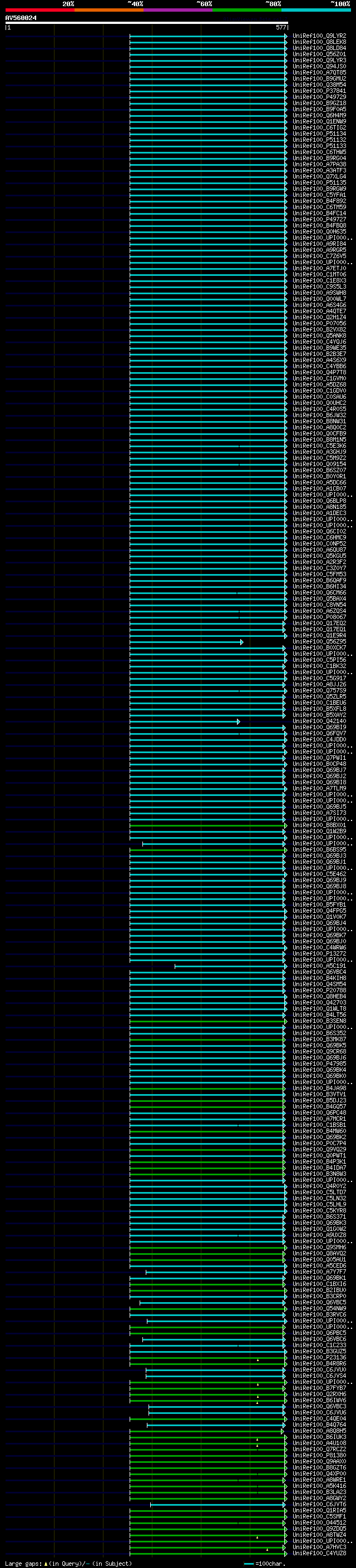Viewport: 356px width, 1568px height.
Task: Select hit label UniRef100_B0XCK7
Action: click(319, 647)
